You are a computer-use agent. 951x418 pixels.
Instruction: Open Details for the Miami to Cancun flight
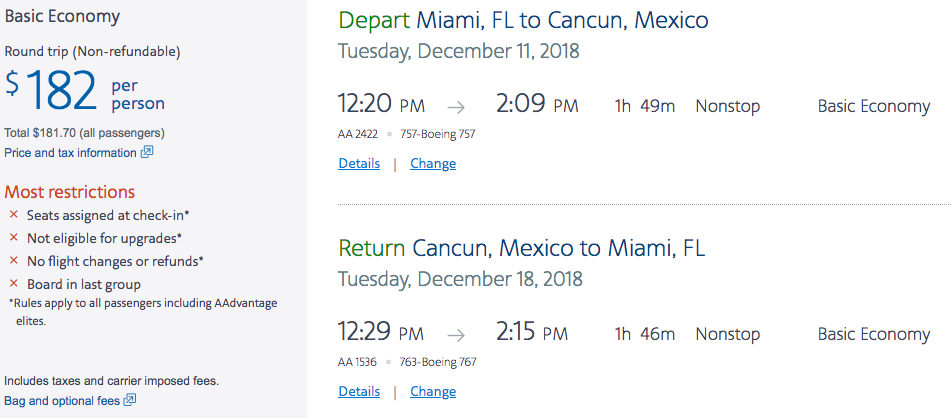pos(359,163)
